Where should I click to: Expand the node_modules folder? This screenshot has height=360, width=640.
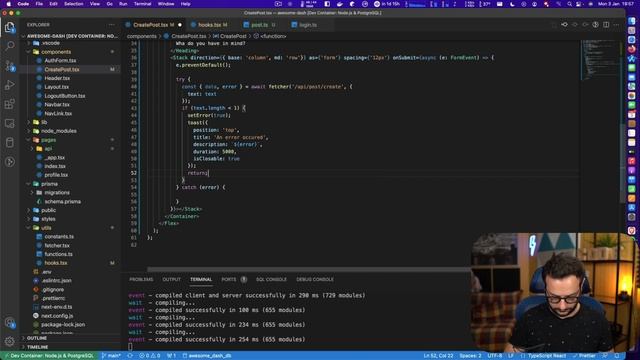(59, 131)
